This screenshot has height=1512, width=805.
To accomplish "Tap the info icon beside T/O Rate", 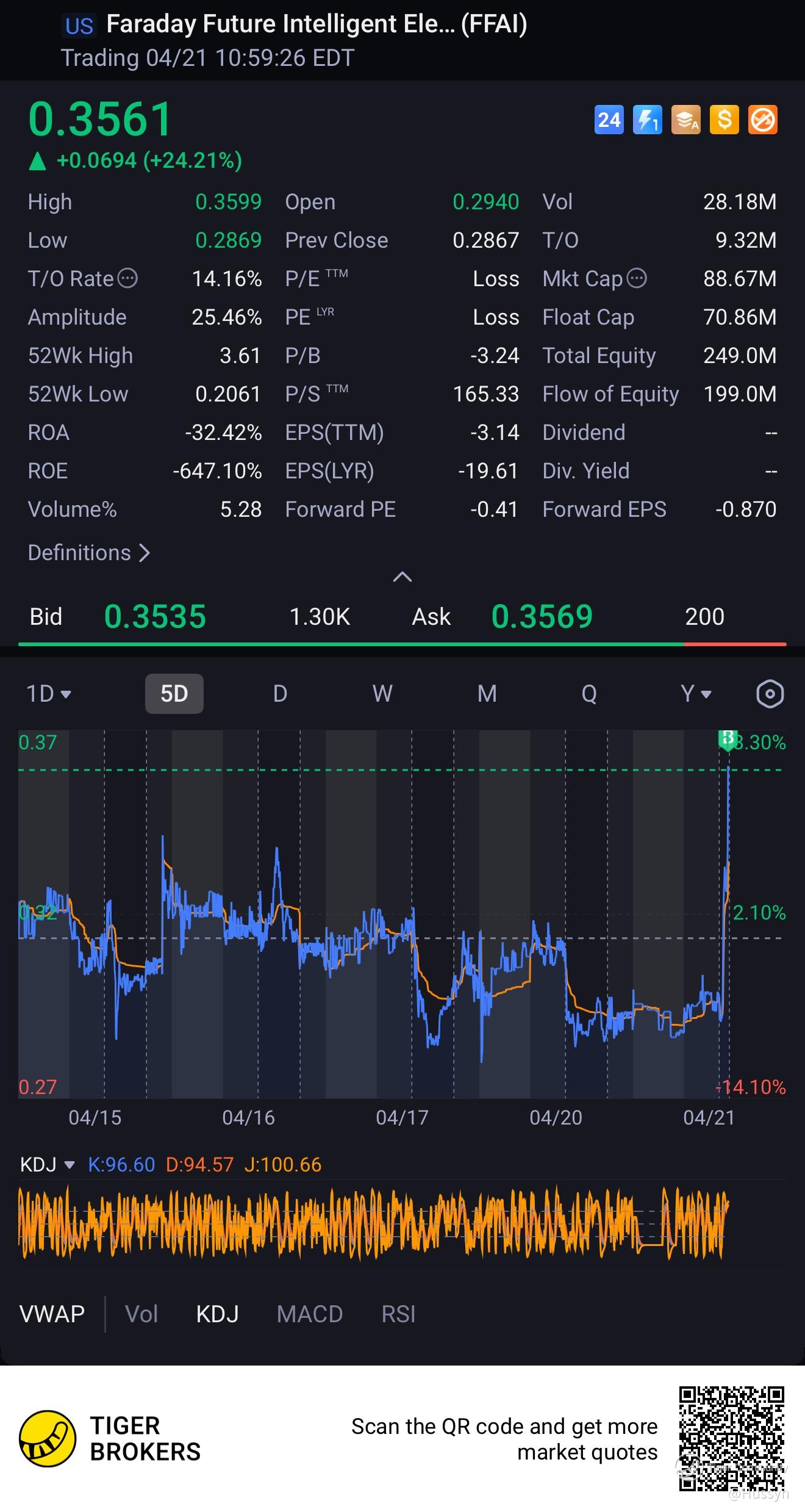I will (127, 279).
